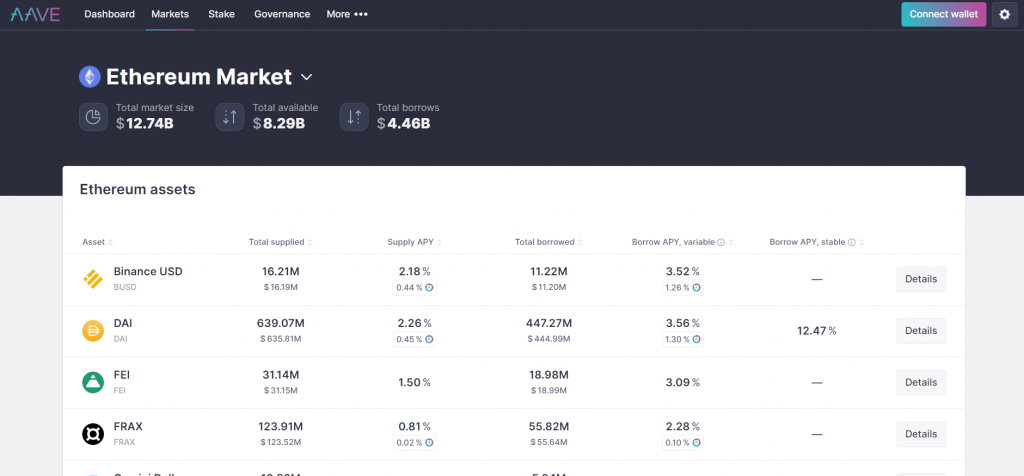This screenshot has height=476, width=1024.
Task: Click the DAI 1.30 % borrow incentive badge
Action: point(682,339)
